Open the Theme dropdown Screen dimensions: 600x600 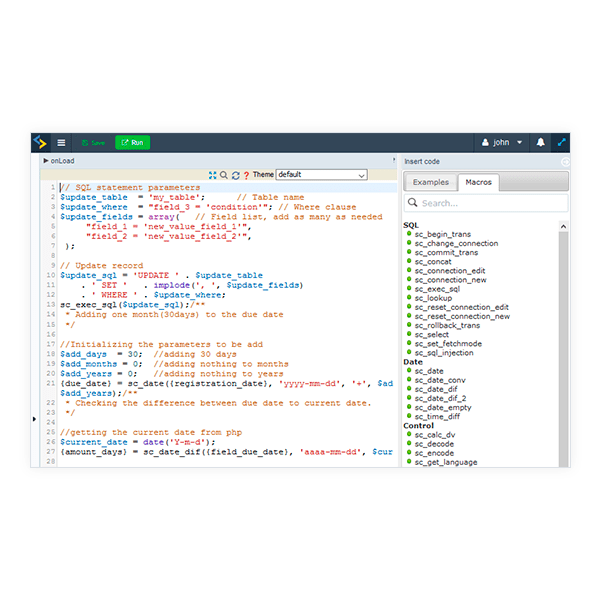pos(321,174)
